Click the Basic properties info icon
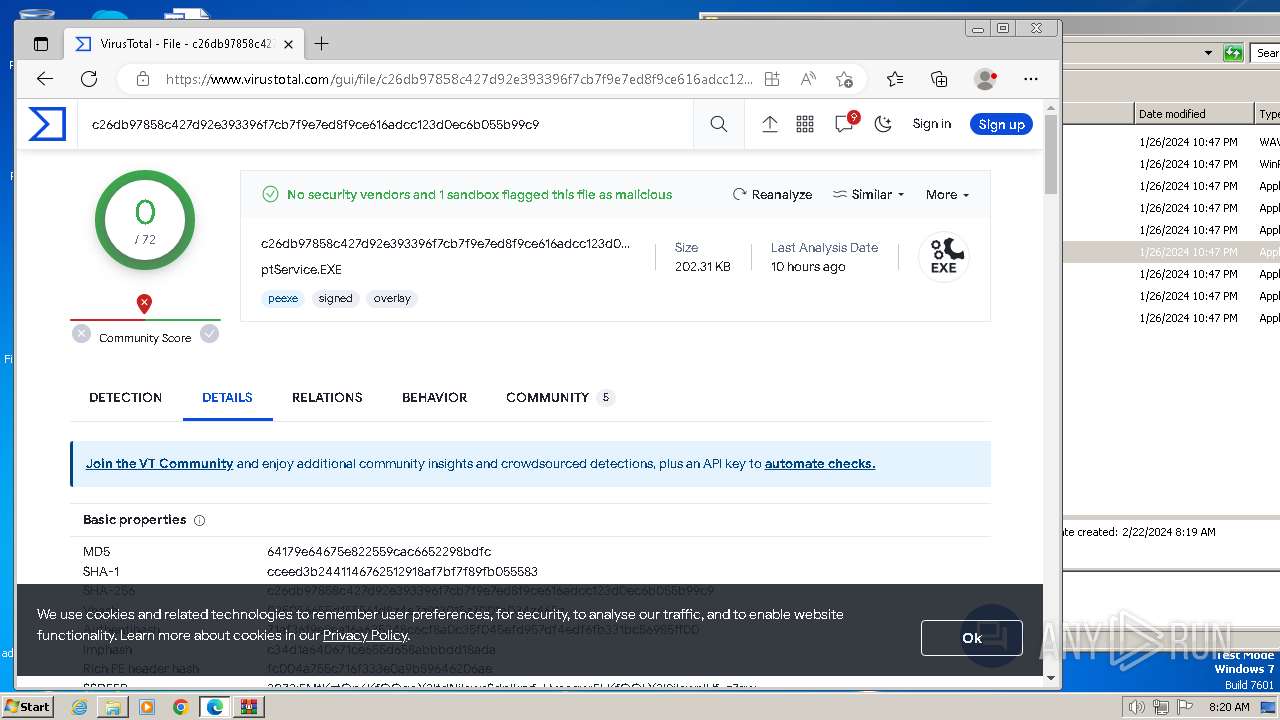 [199, 520]
